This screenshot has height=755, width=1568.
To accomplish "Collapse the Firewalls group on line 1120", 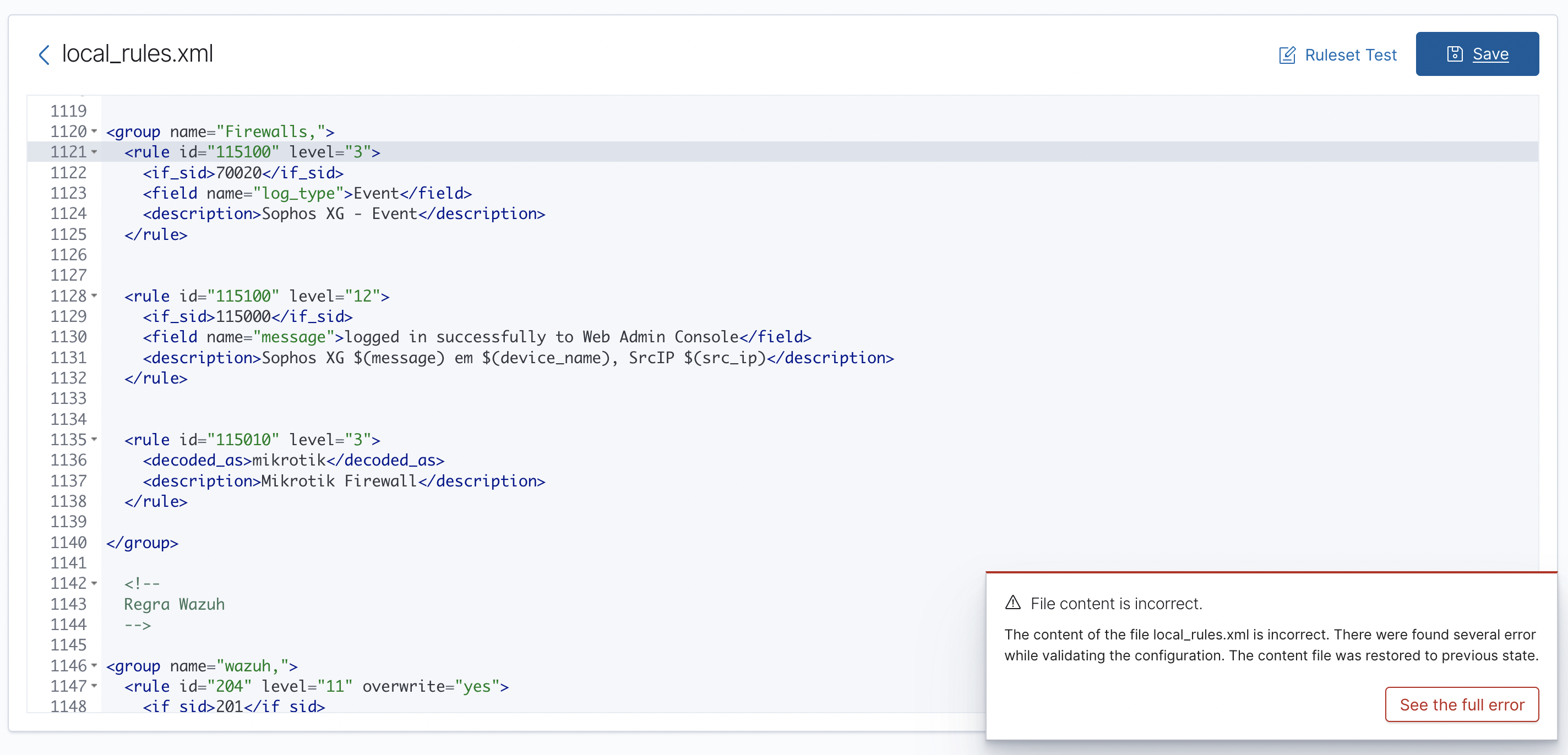I will 94,132.
